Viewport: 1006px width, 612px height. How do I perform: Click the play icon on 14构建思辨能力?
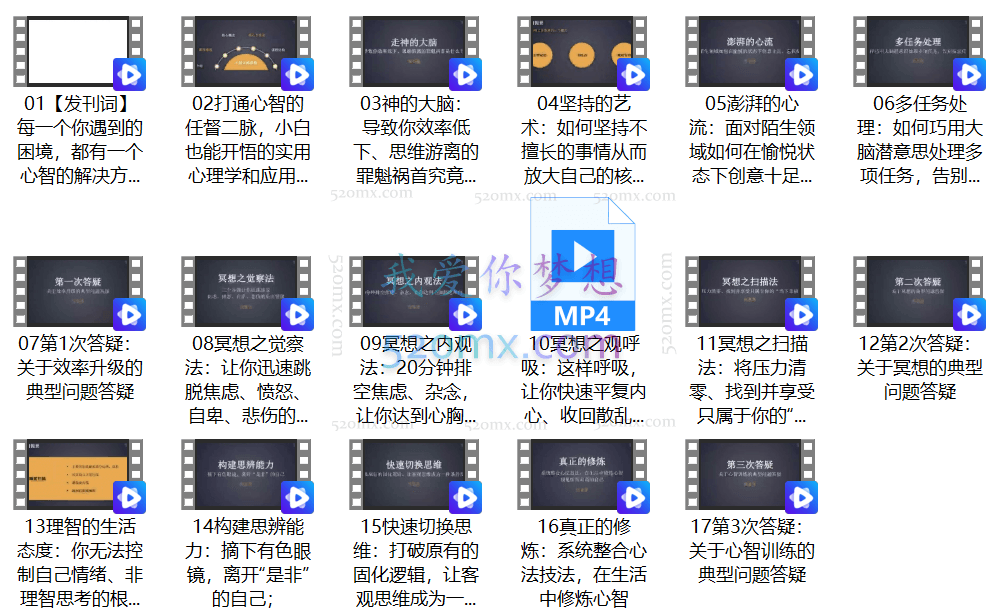[x=299, y=496]
